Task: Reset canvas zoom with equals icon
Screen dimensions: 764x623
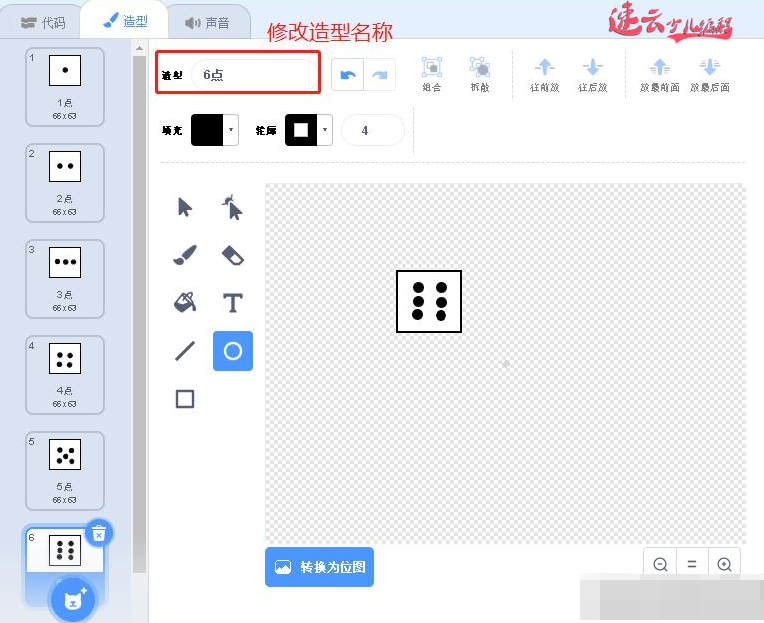Action: 692,564
